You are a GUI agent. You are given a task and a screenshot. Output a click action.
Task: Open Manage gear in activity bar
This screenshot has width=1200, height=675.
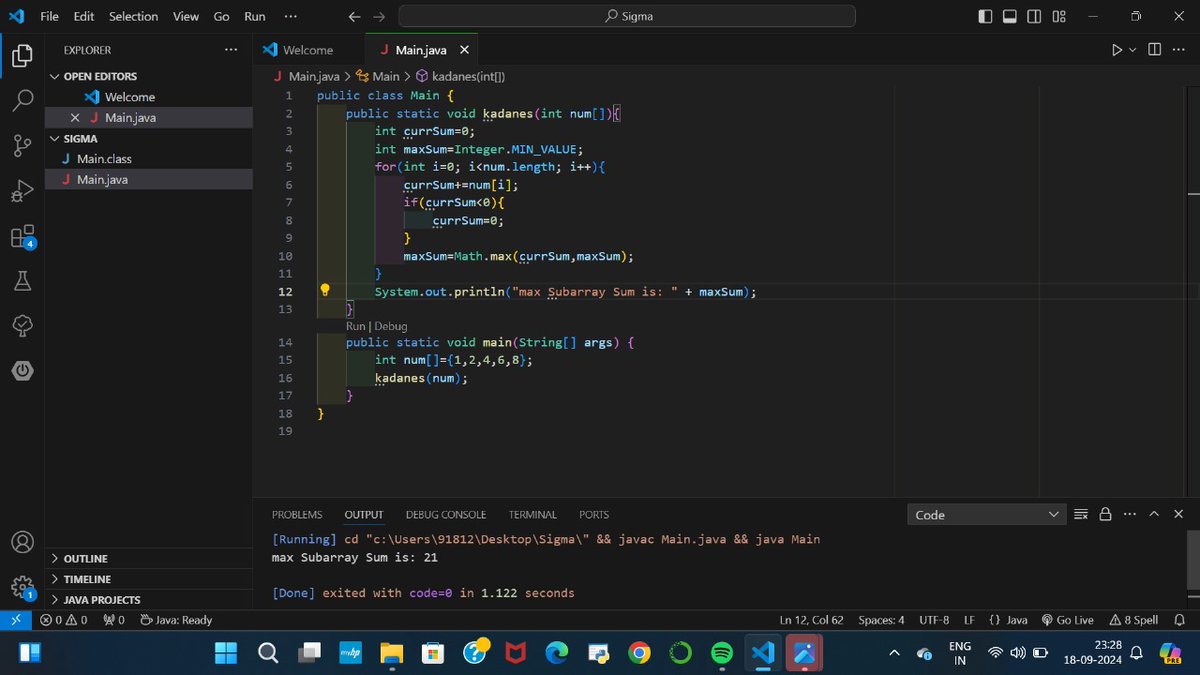(22, 587)
